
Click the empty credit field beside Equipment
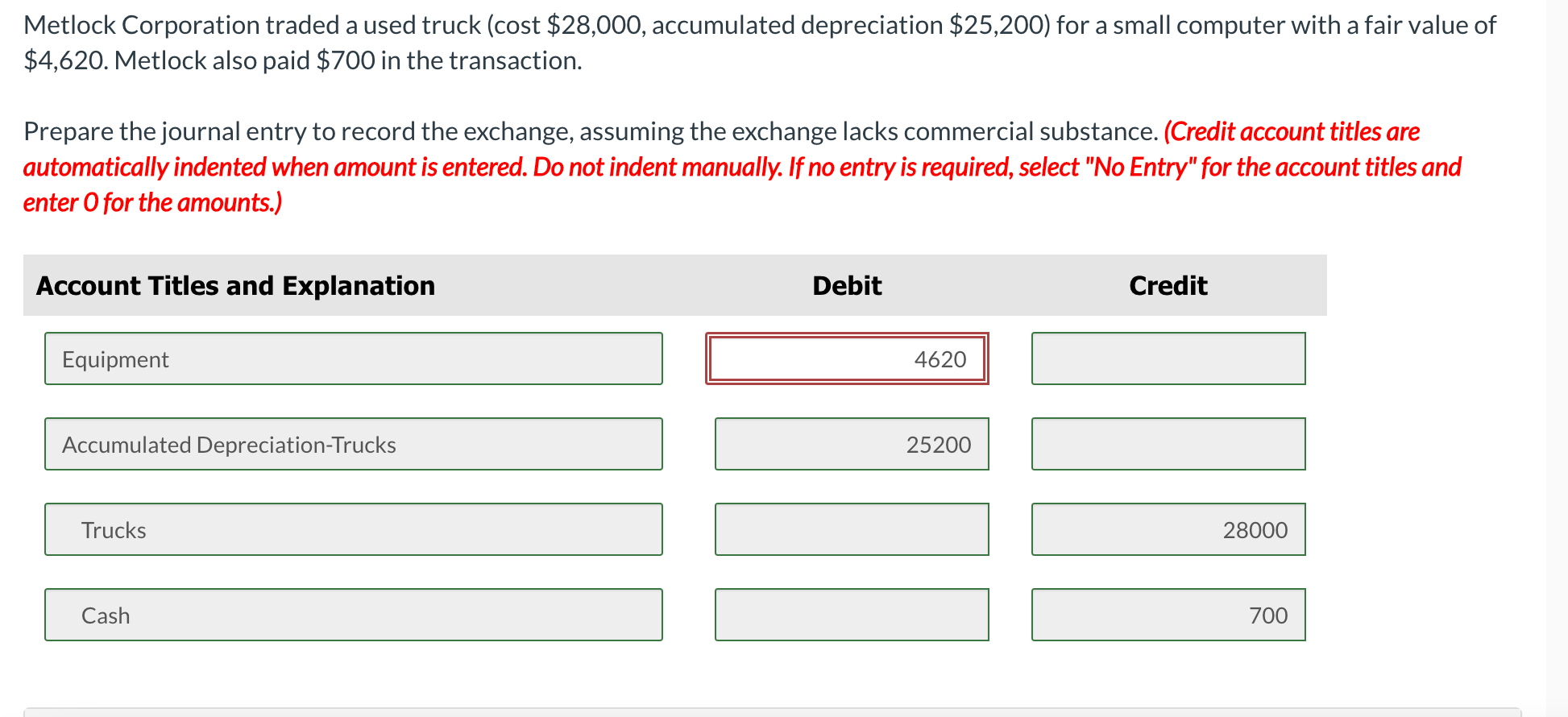1168,358
